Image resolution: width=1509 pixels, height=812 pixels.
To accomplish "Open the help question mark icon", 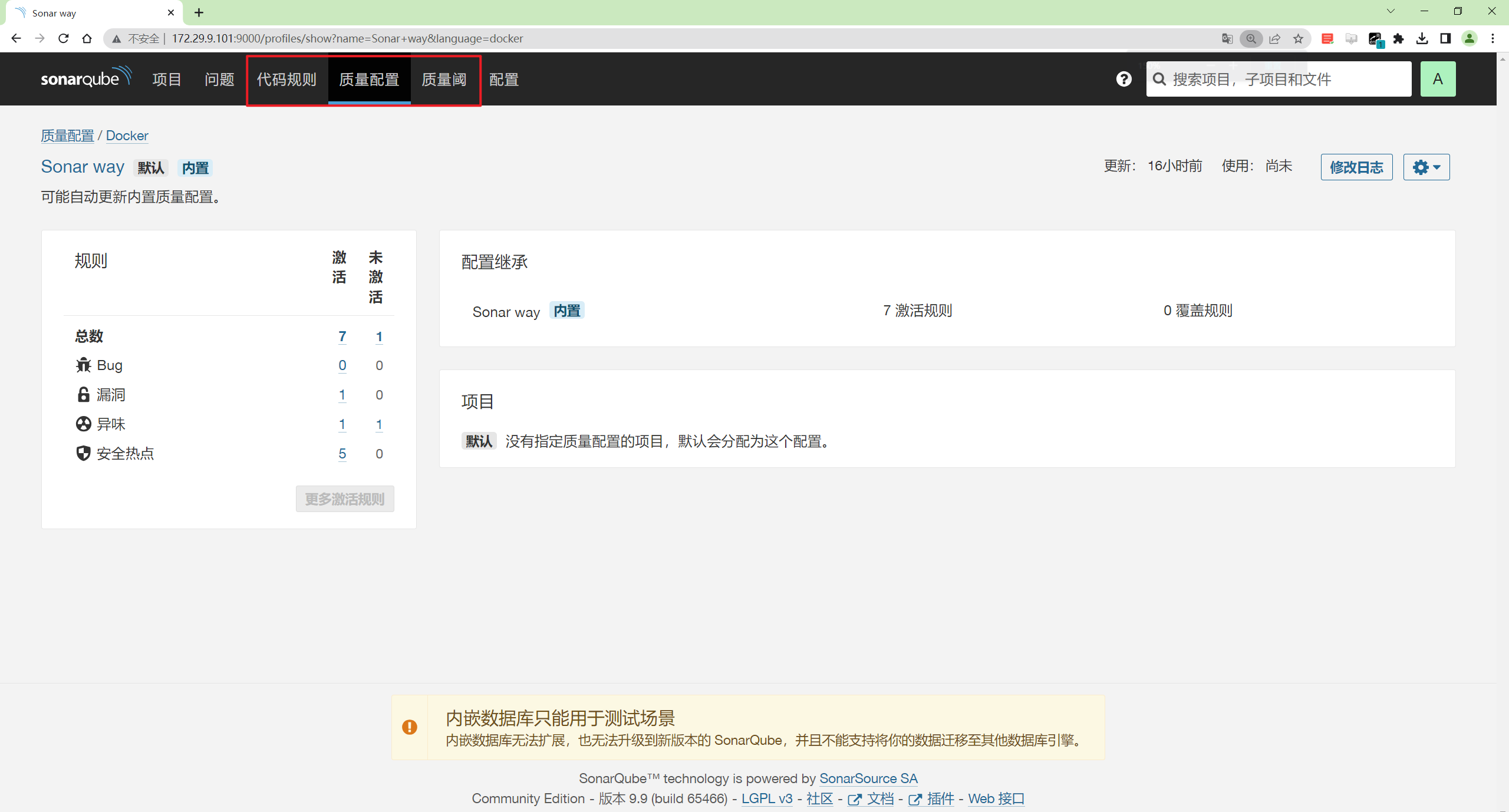I will tap(1123, 79).
